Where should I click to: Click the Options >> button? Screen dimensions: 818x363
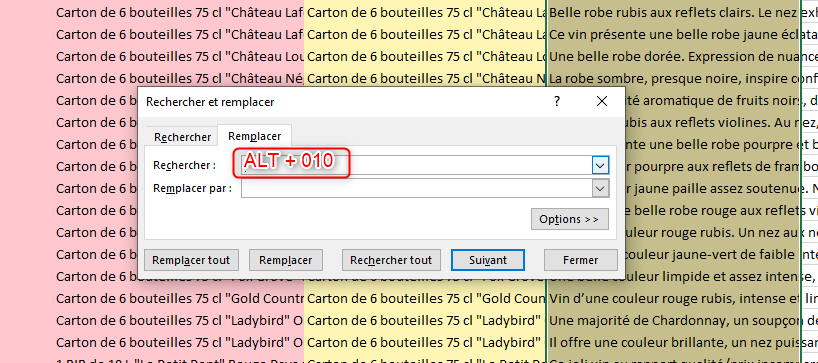coord(570,219)
